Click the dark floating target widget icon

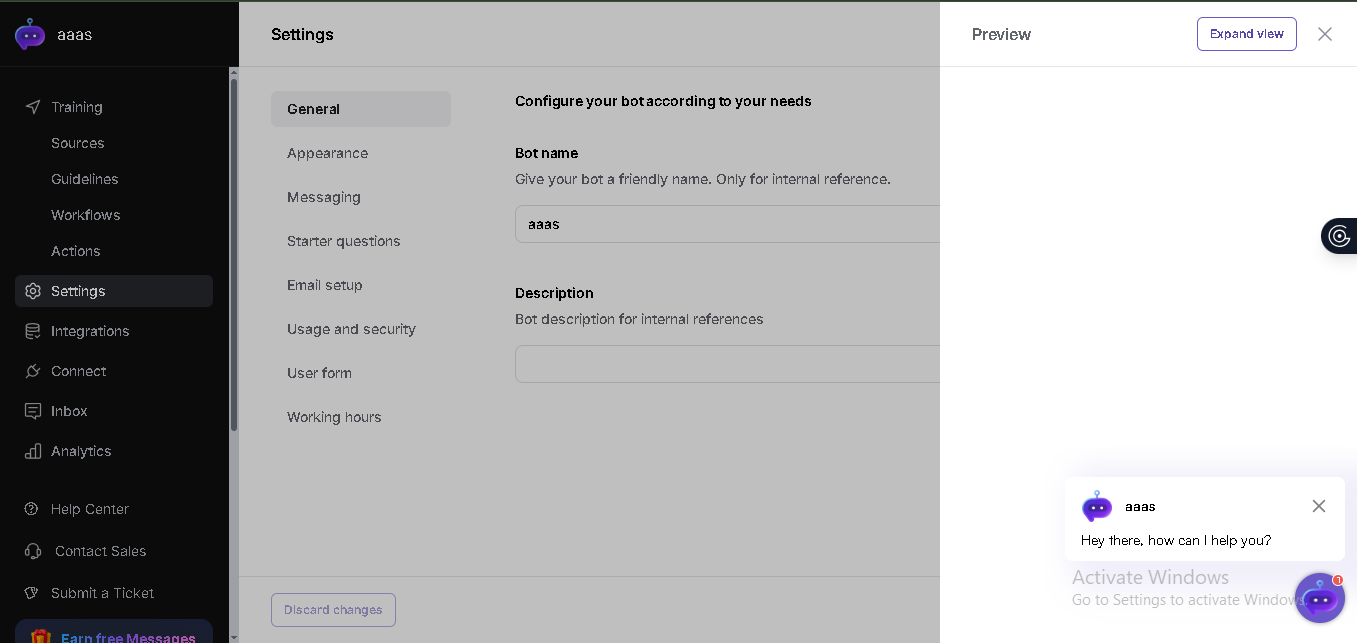[x=1340, y=236]
